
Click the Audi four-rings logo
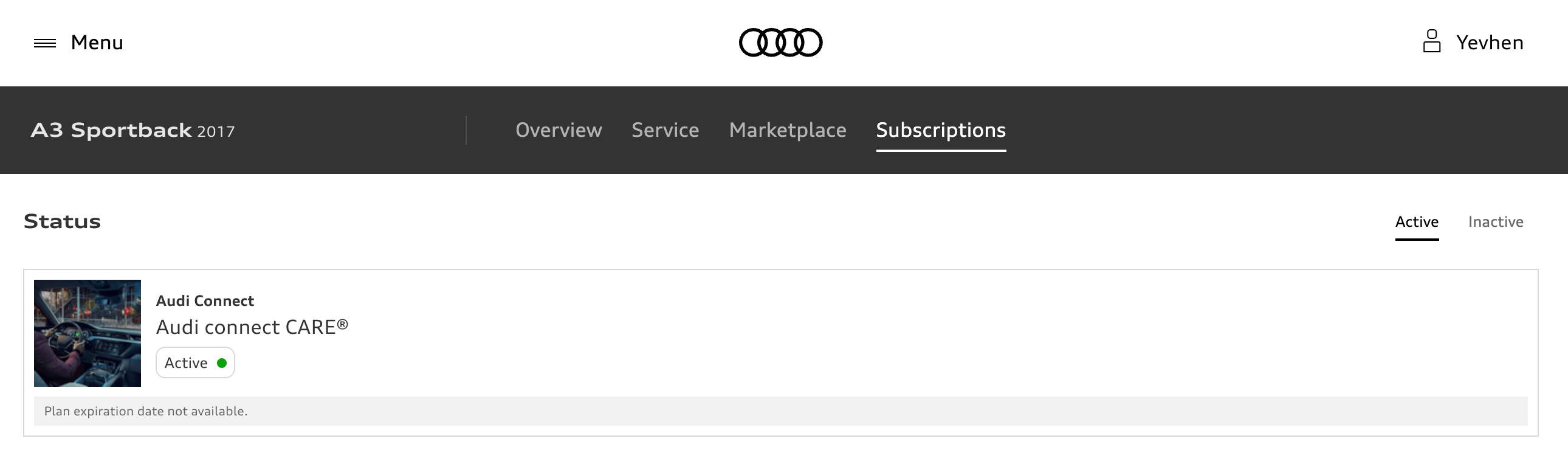tap(780, 43)
